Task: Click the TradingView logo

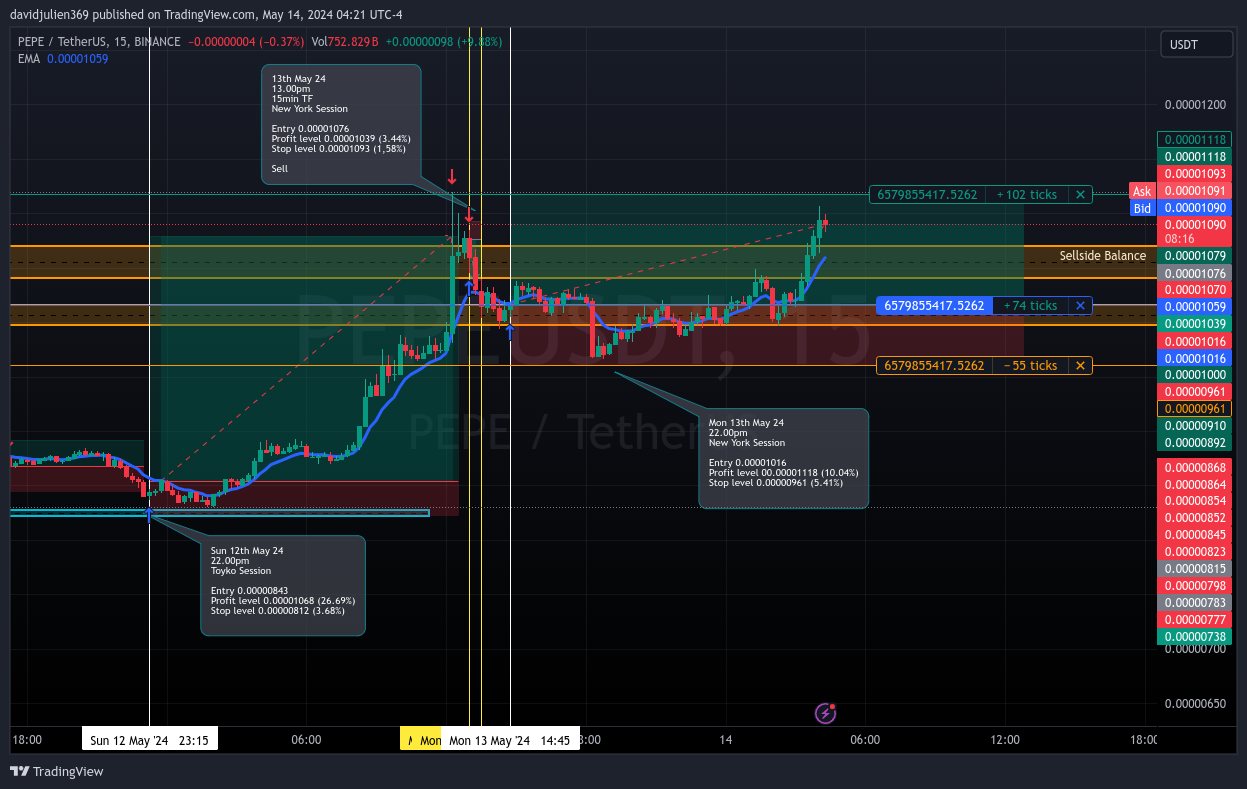Action: coord(57,771)
